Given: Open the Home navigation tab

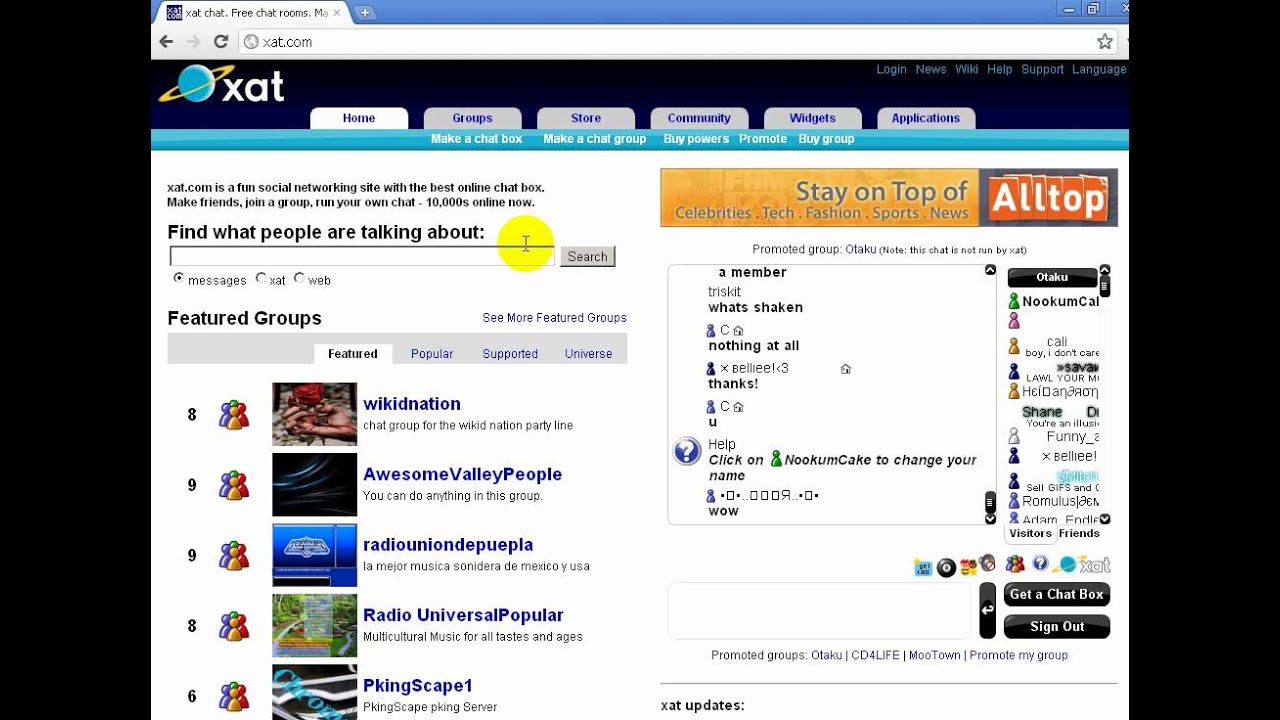Looking at the screenshot, I should tap(359, 118).
